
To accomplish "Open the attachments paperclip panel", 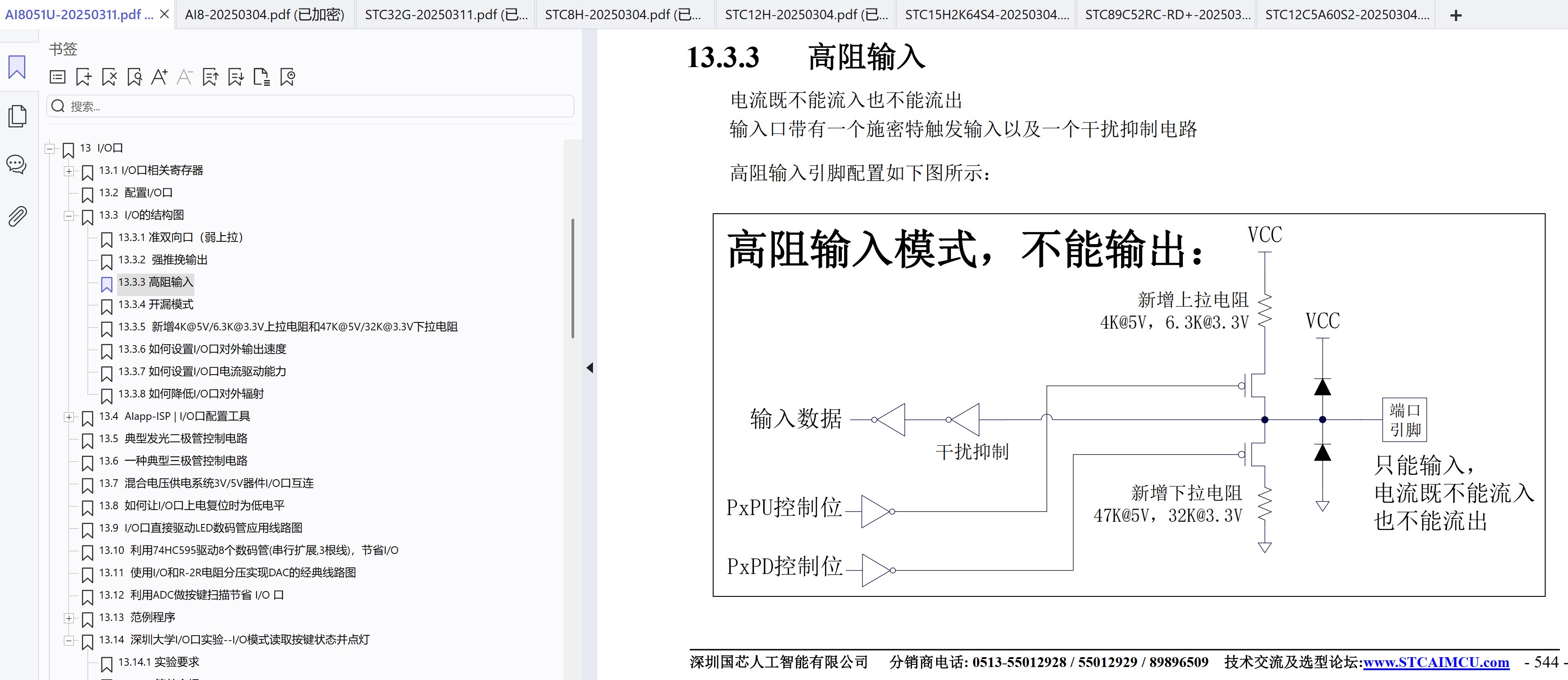I will pyautogui.click(x=17, y=215).
